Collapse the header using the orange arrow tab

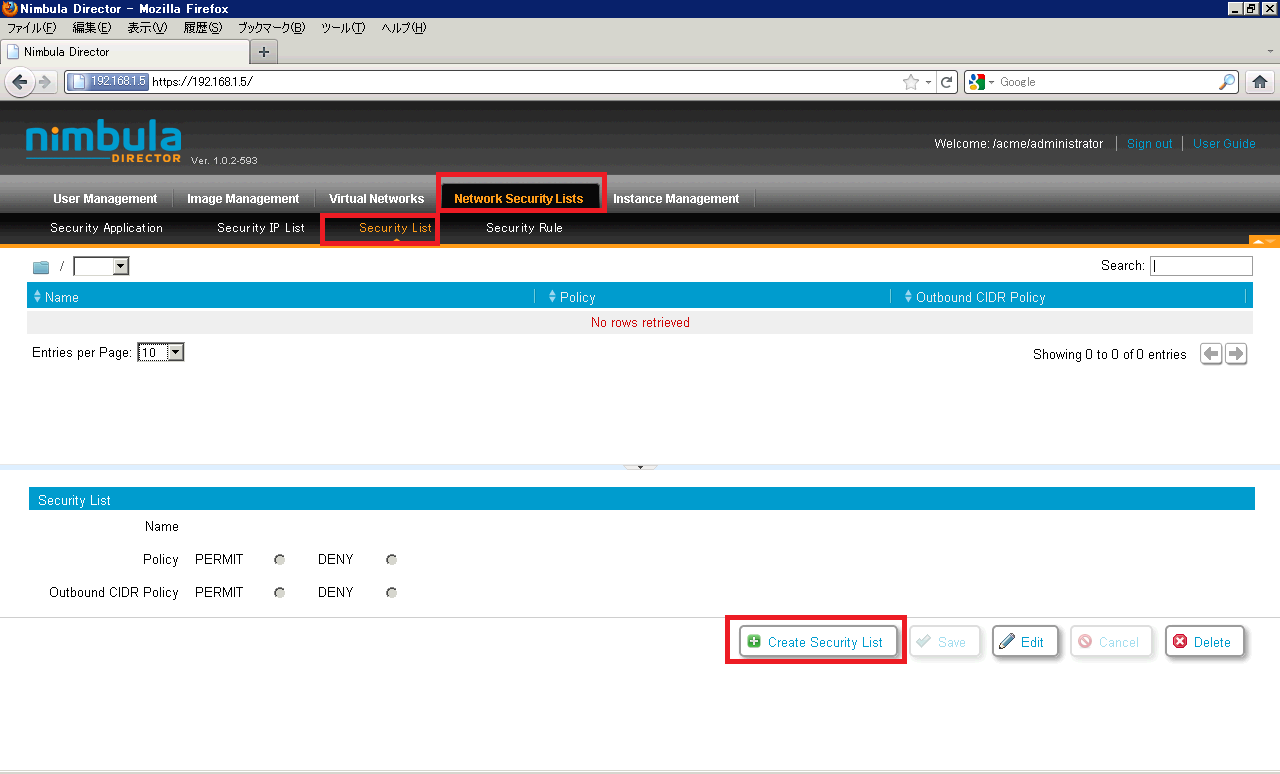pyautogui.click(x=1264, y=241)
